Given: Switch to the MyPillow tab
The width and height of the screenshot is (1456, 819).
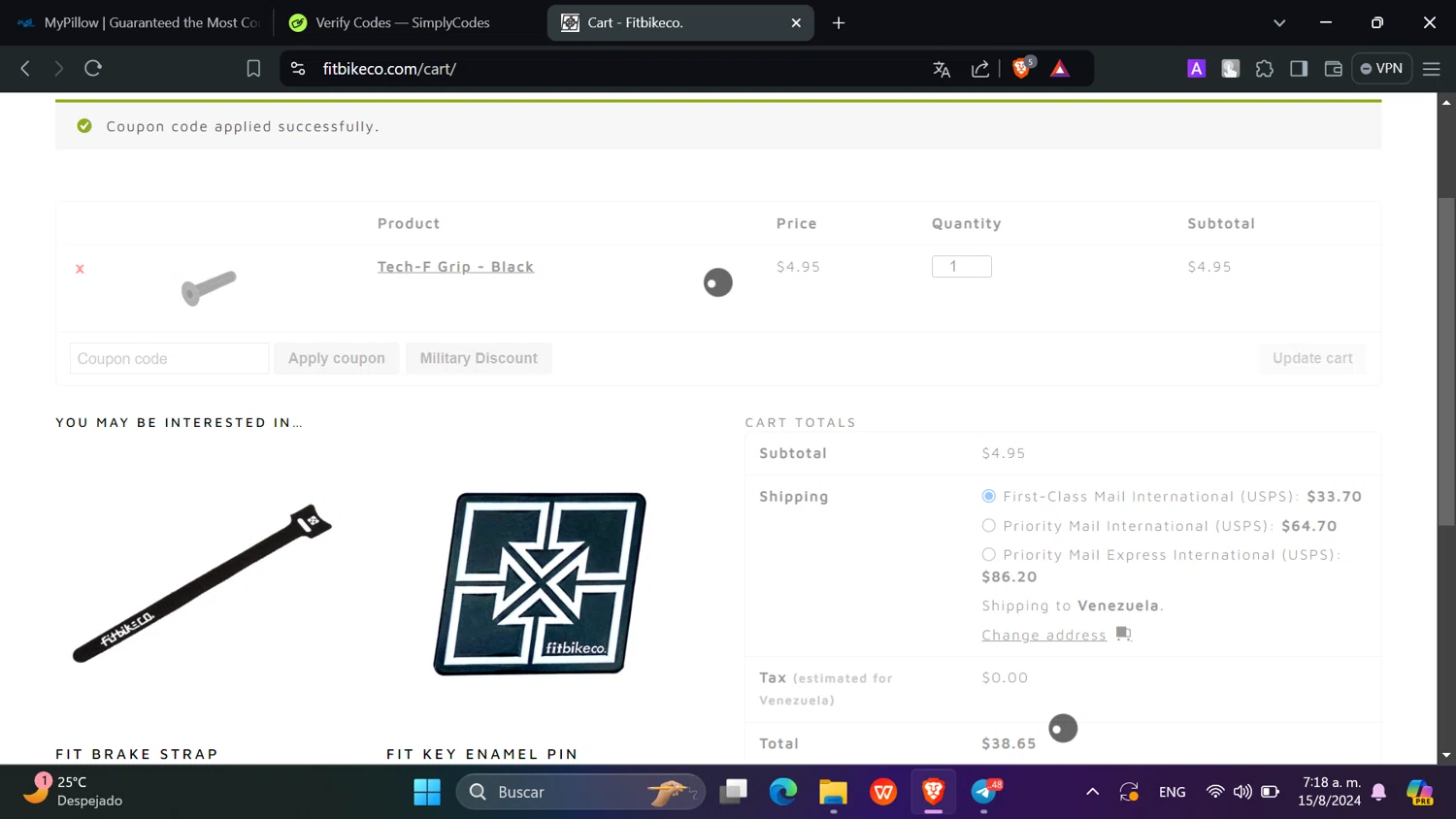Looking at the screenshot, I should click(140, 22).
